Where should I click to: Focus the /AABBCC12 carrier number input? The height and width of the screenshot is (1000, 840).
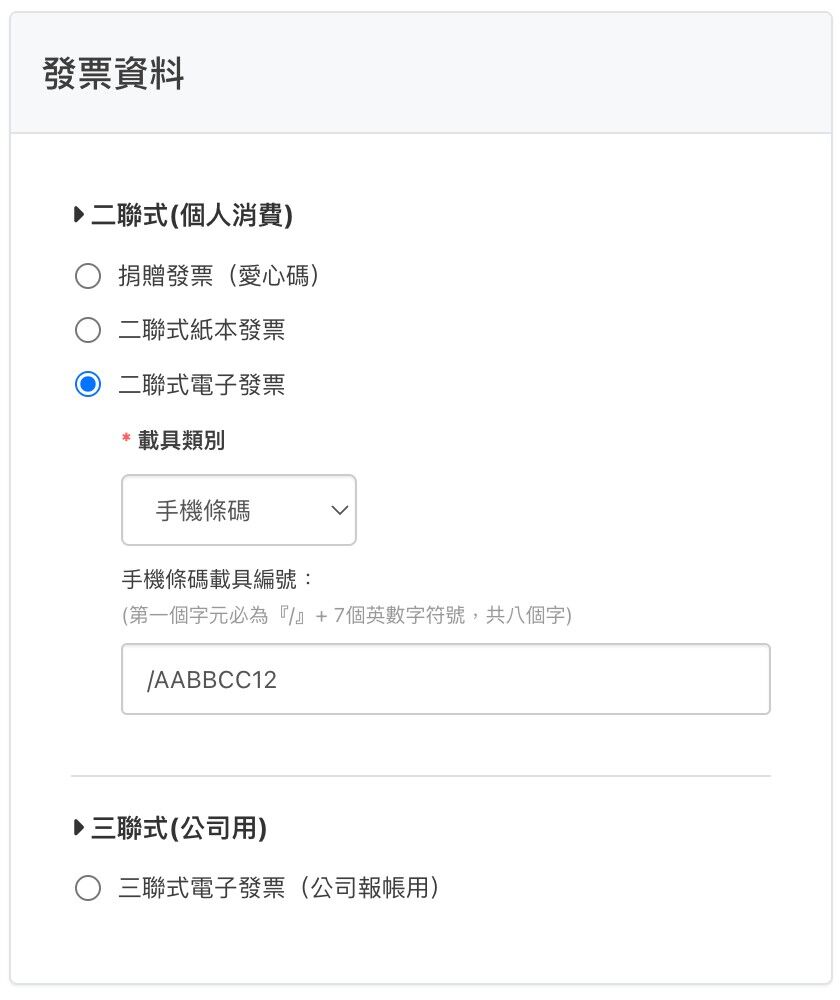pyautogui.click(x=445, y=680)
